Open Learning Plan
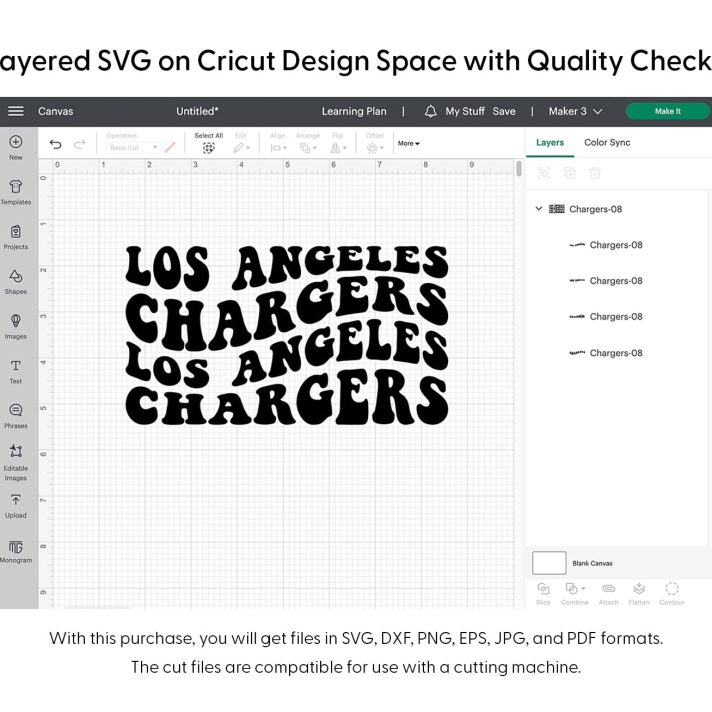Image resolution: width=712 pixels, height=712 pixels. pos(354,111)
